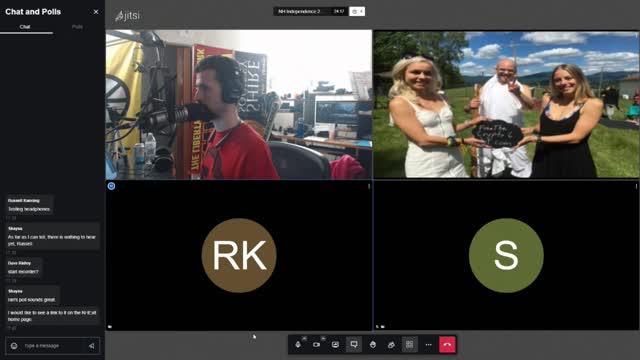Toggle the camera on or off
This screenshot has height=360, width=640.
316,344
